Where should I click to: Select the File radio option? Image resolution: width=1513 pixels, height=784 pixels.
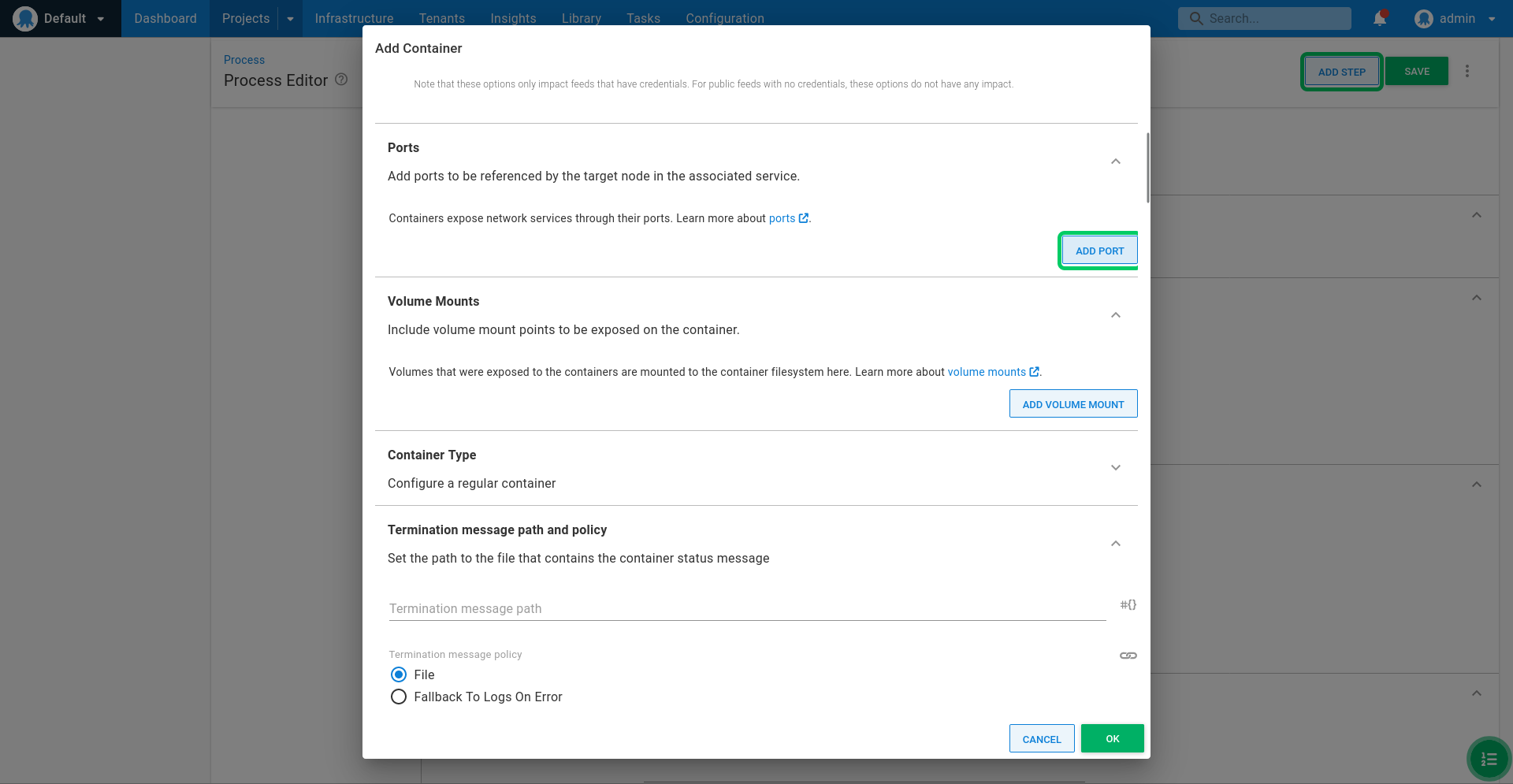point(399,674)
